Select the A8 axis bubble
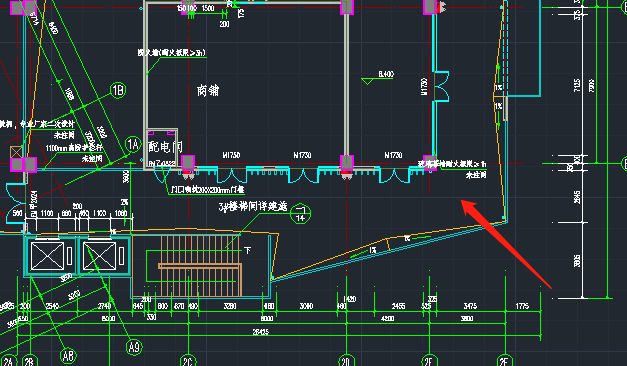The height and width of the screenshot is (366, 627). pyautogui.click(x=68, y=355)
